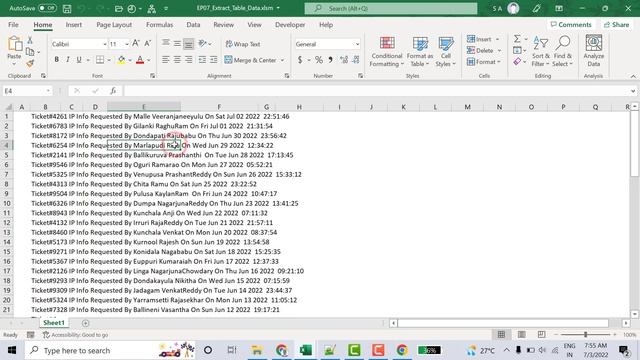This screenshot has width=640, height=360.
Task: Decrease font size icon
Action: pos(148,44)
